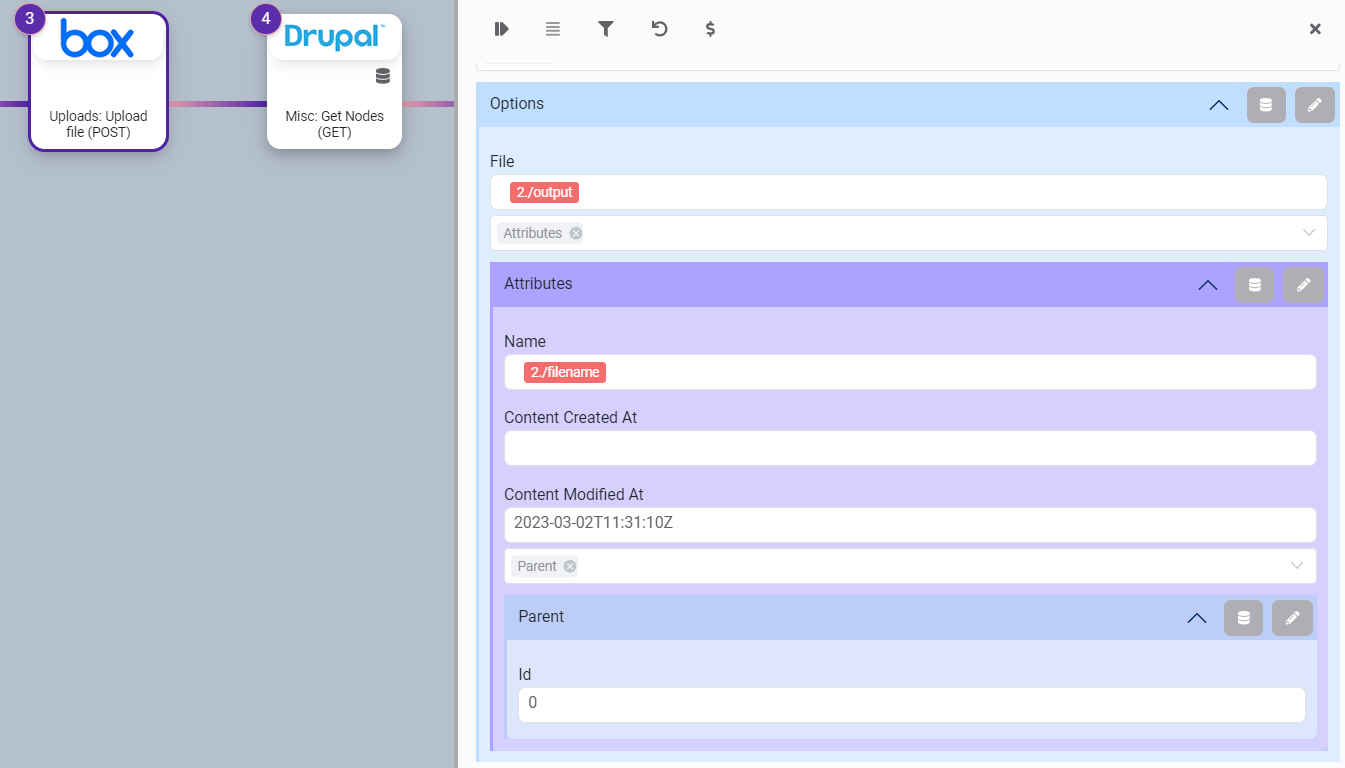Click pencil edit icon in Options header
This screenshot has height=768, width=1345.
coord(1314,105)
